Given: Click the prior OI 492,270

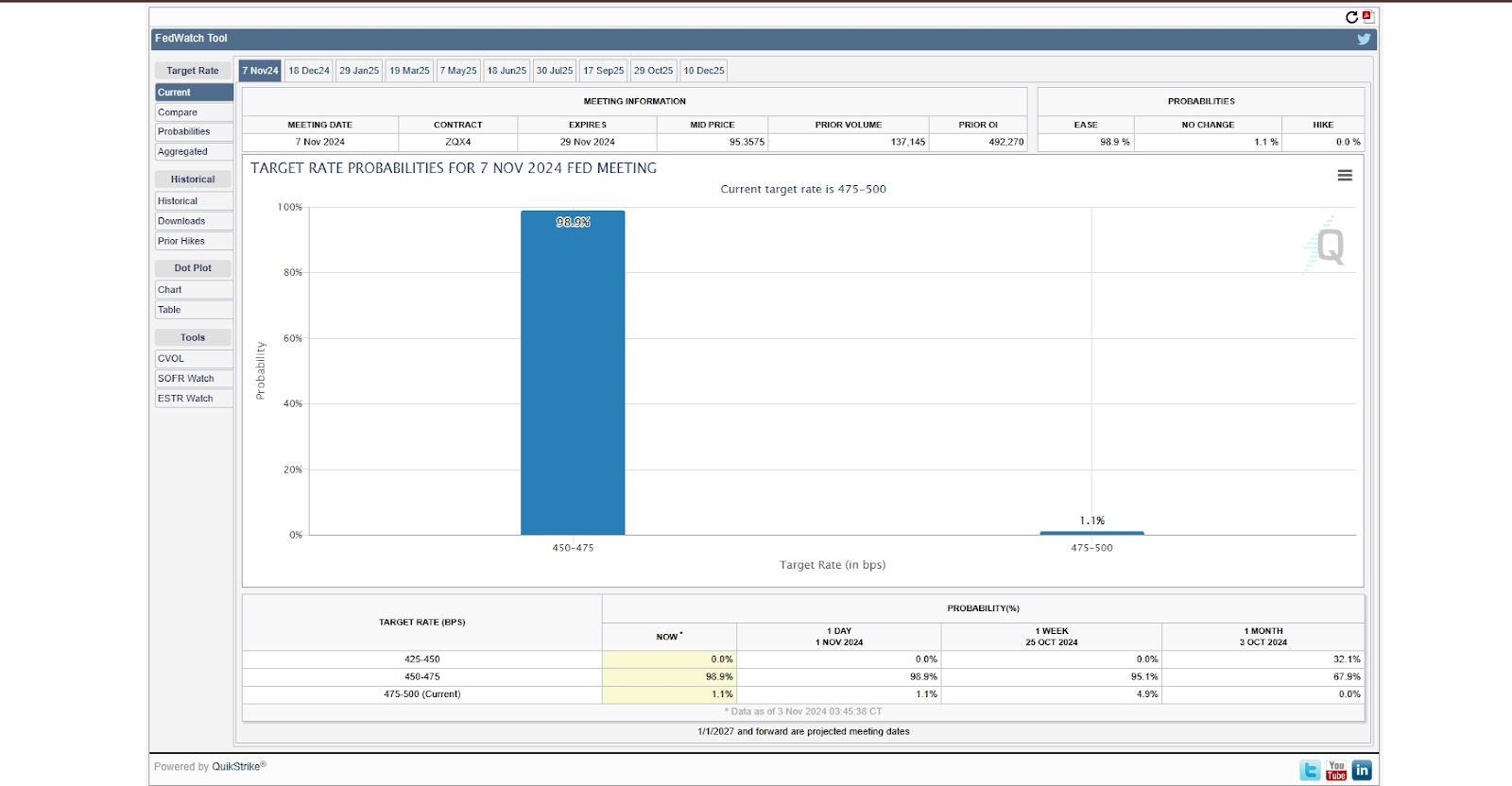Looking at the screenshot, I should [x=1006, y=142].
